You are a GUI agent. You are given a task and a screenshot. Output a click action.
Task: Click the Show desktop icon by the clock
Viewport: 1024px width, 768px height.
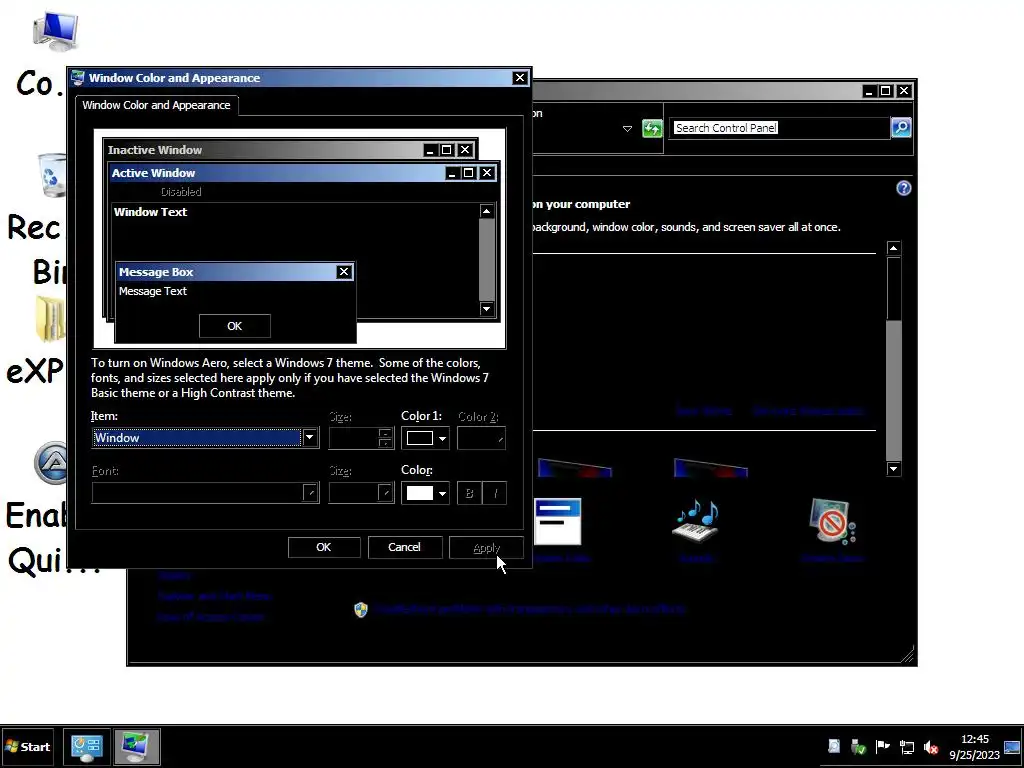tap(1012, 747)
